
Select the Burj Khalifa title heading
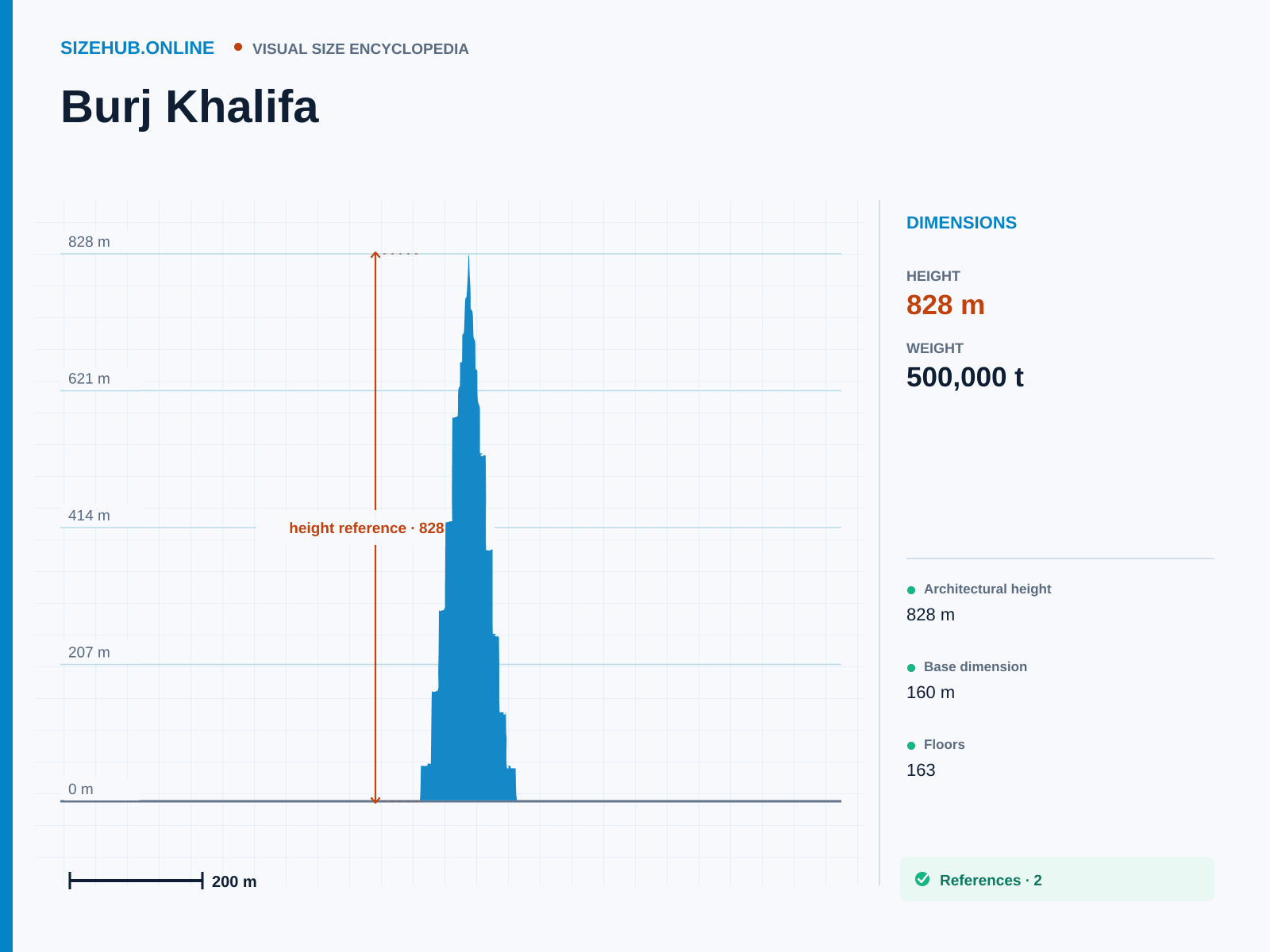coord(190,106)
